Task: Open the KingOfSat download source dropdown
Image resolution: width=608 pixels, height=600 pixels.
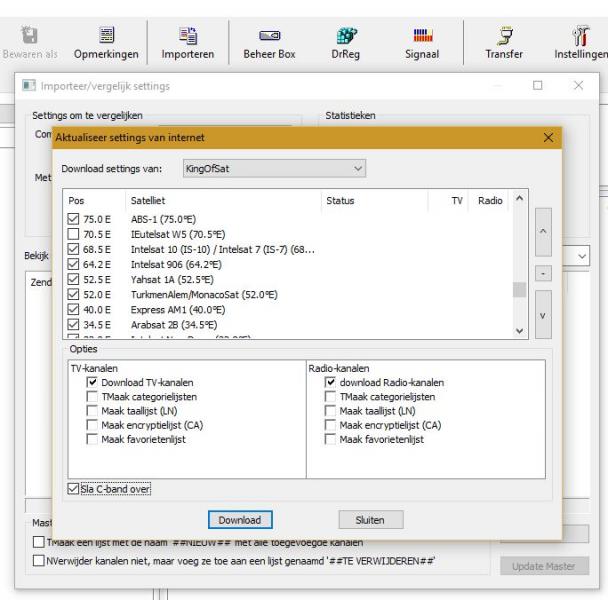Action: (x=273, y=169)
